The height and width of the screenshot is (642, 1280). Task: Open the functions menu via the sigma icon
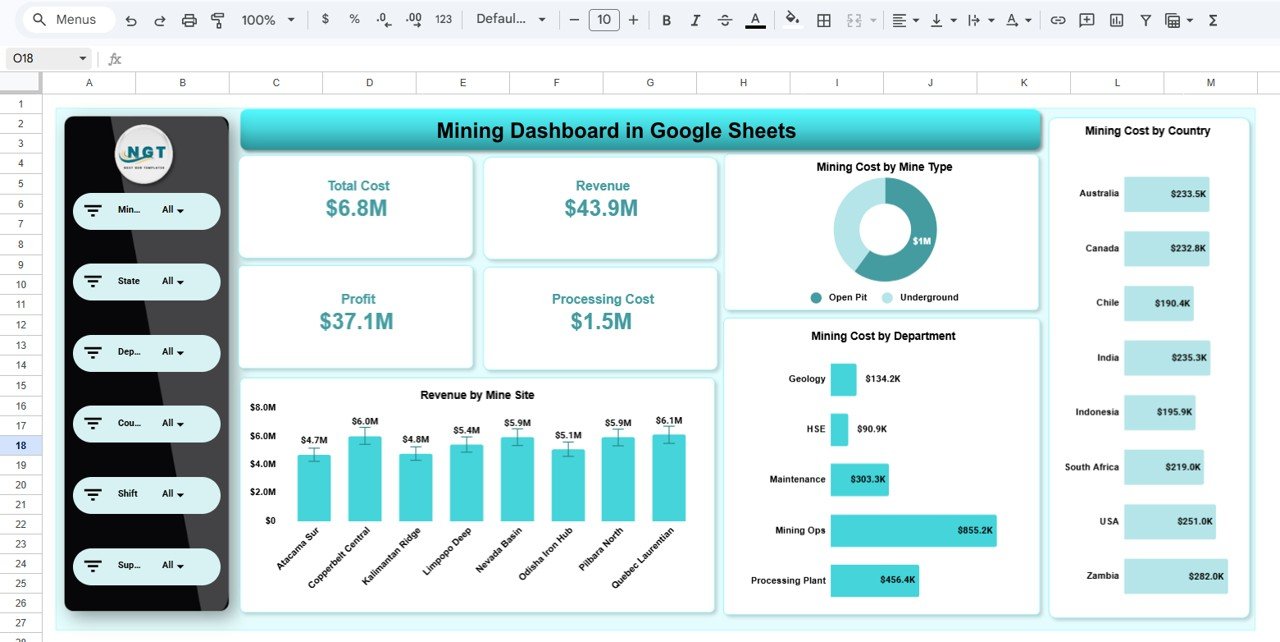1211,19
